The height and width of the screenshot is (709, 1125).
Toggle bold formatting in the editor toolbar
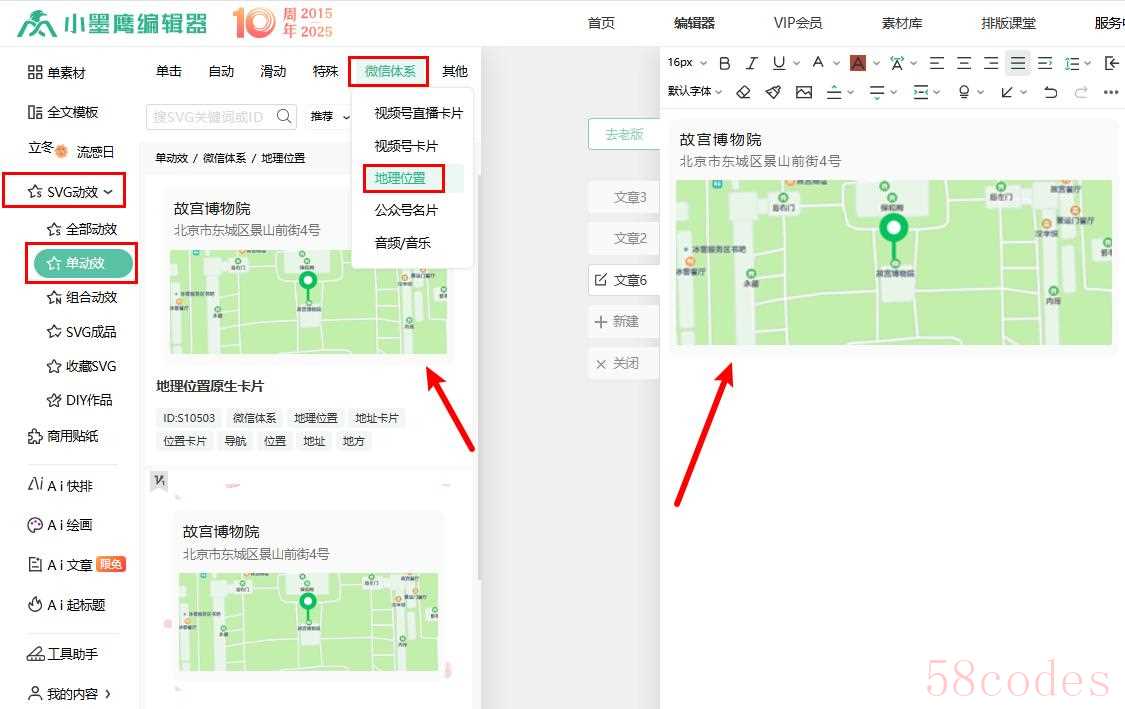(x=725, y=63)
